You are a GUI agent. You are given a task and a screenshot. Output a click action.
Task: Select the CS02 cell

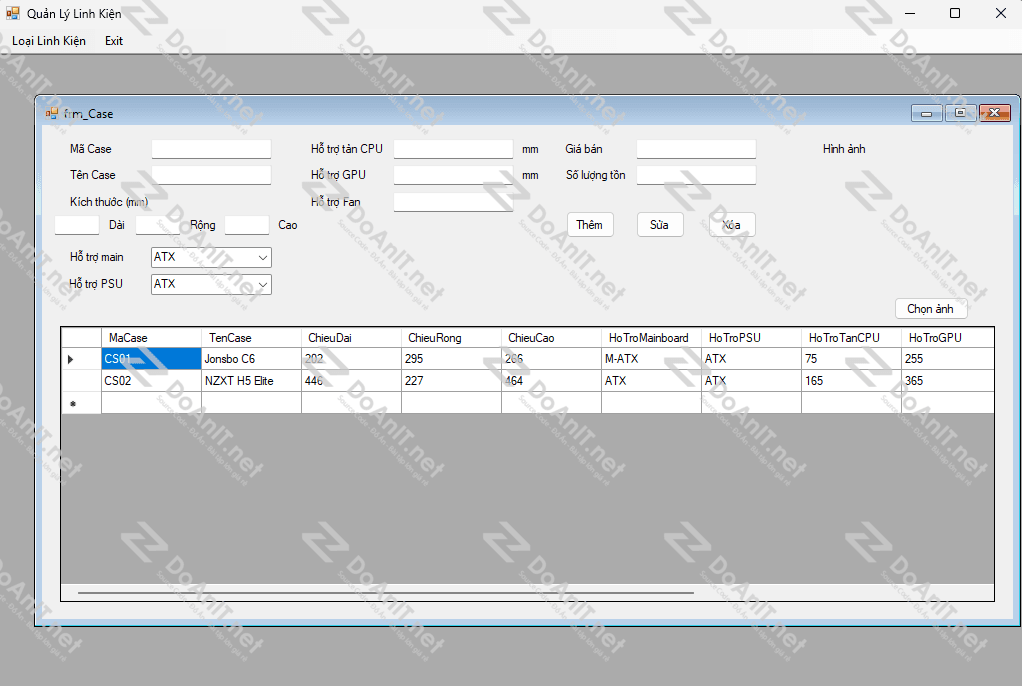click(151, 381)
